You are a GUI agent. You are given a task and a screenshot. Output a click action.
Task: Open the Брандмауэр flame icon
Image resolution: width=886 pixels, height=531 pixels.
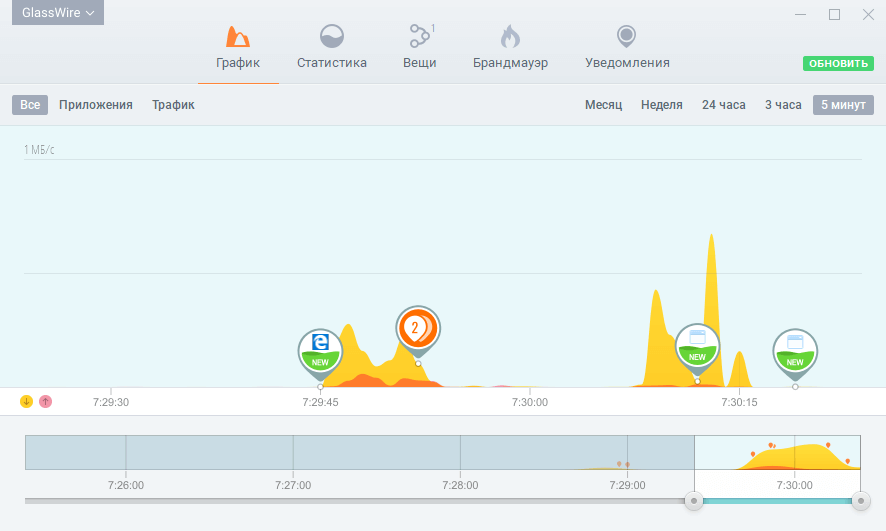coord(510,37)
